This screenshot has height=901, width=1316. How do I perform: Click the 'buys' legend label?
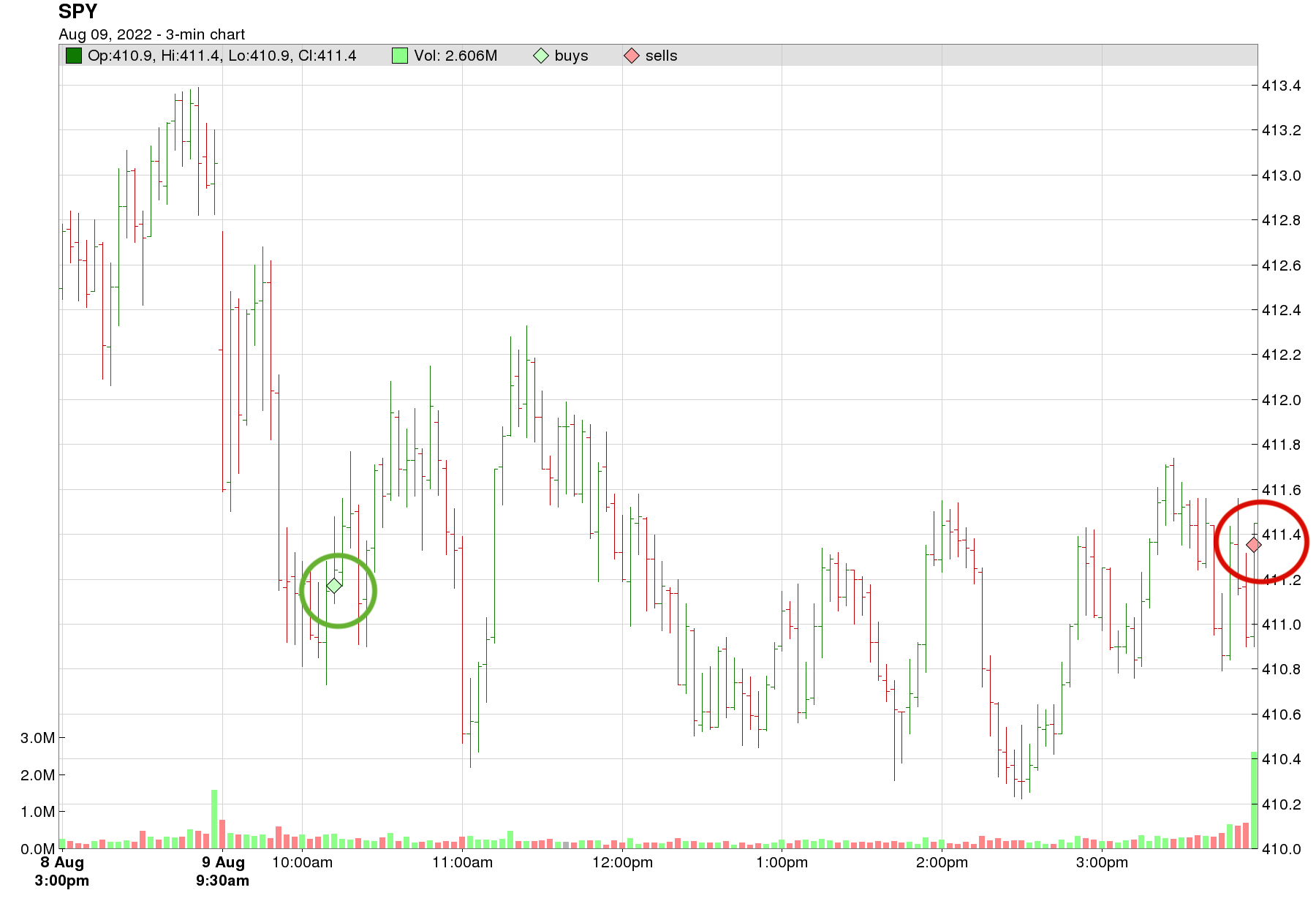(x=572, y=56)
